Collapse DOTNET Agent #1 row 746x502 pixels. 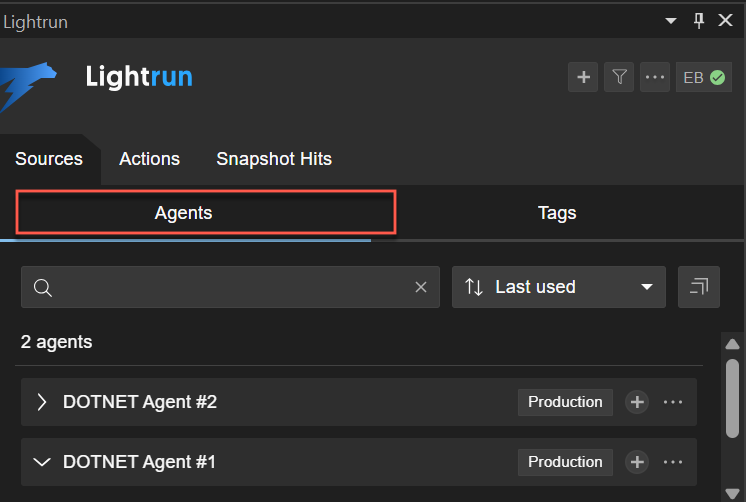[x=42, y=462]
